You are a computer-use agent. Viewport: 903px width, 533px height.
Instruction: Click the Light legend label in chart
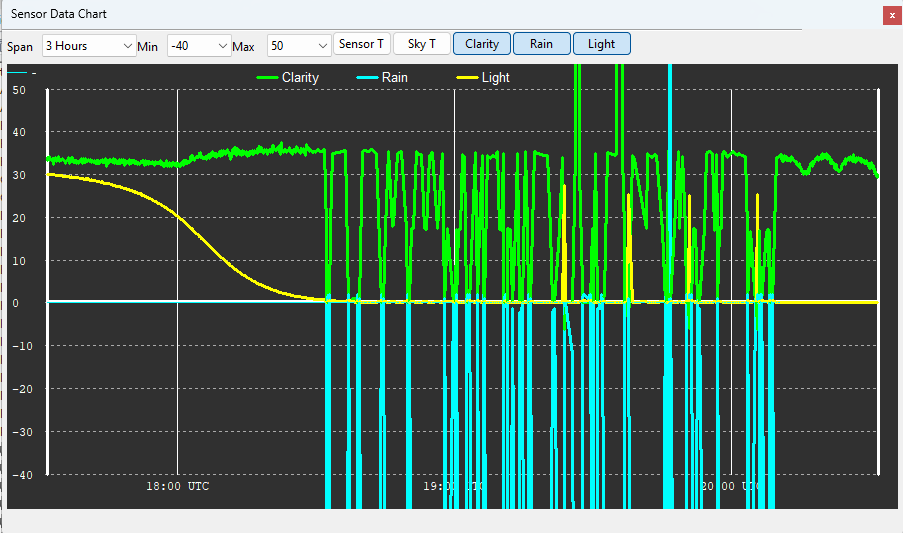click(x=495, y=78)
